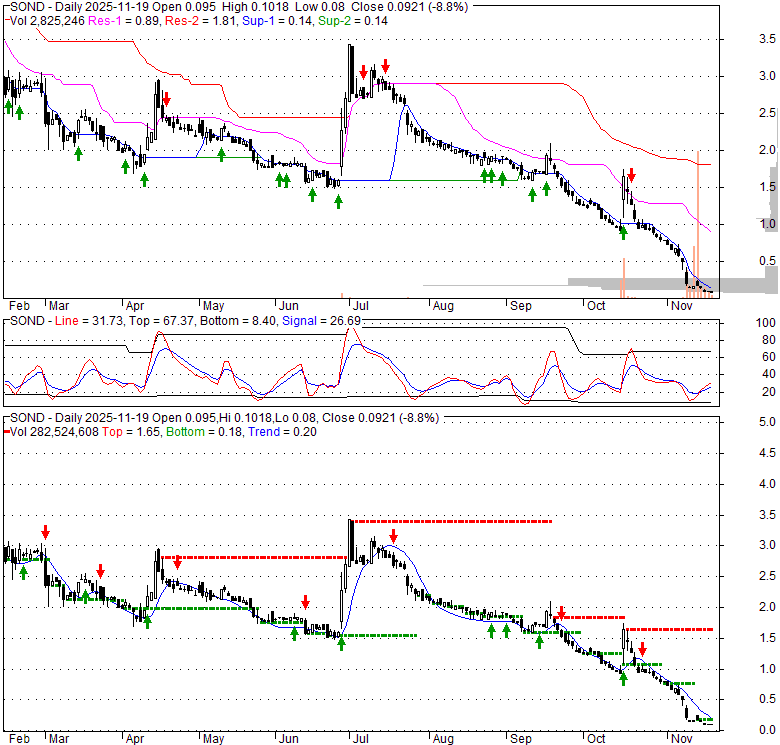780x745 pixels.
Task: Click the tallest orange volume spike in November
Action: 698,224
